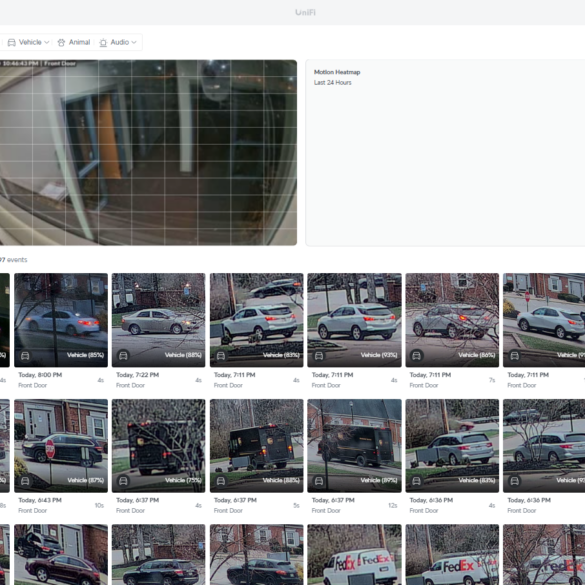Click Front Door label under 7:22 PM event
585x585 pixels.
point(130,385)
